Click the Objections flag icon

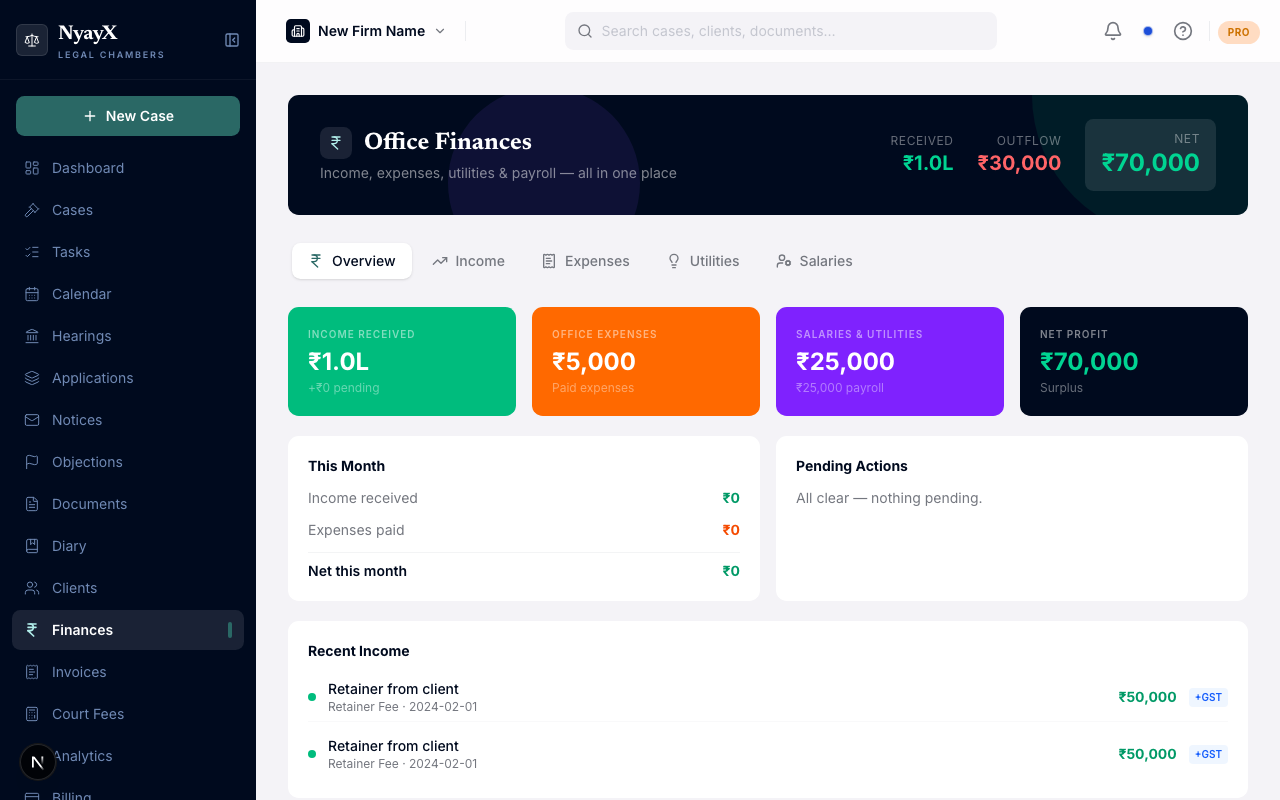click(x=31, y=462)
